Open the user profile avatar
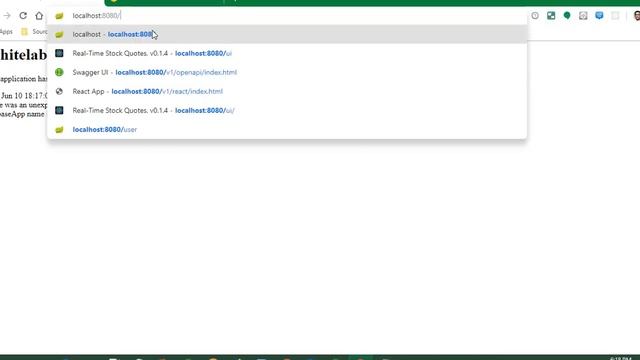This screenshot has height=360, width=640. (x=637, y=16)
